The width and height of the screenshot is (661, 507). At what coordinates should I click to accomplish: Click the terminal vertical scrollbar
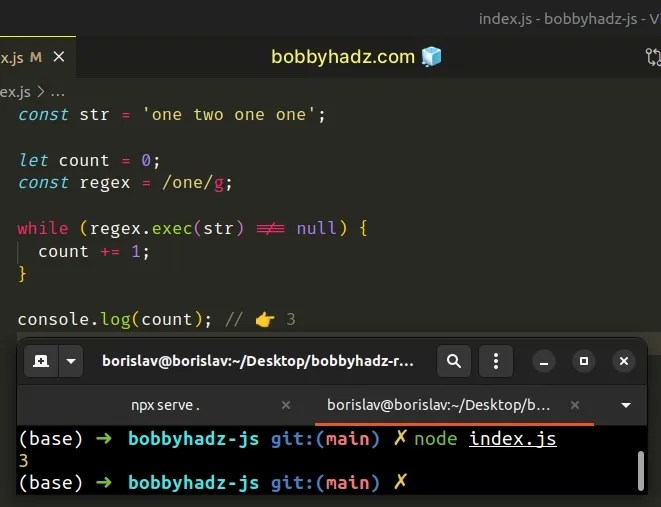tap(641, 470)
